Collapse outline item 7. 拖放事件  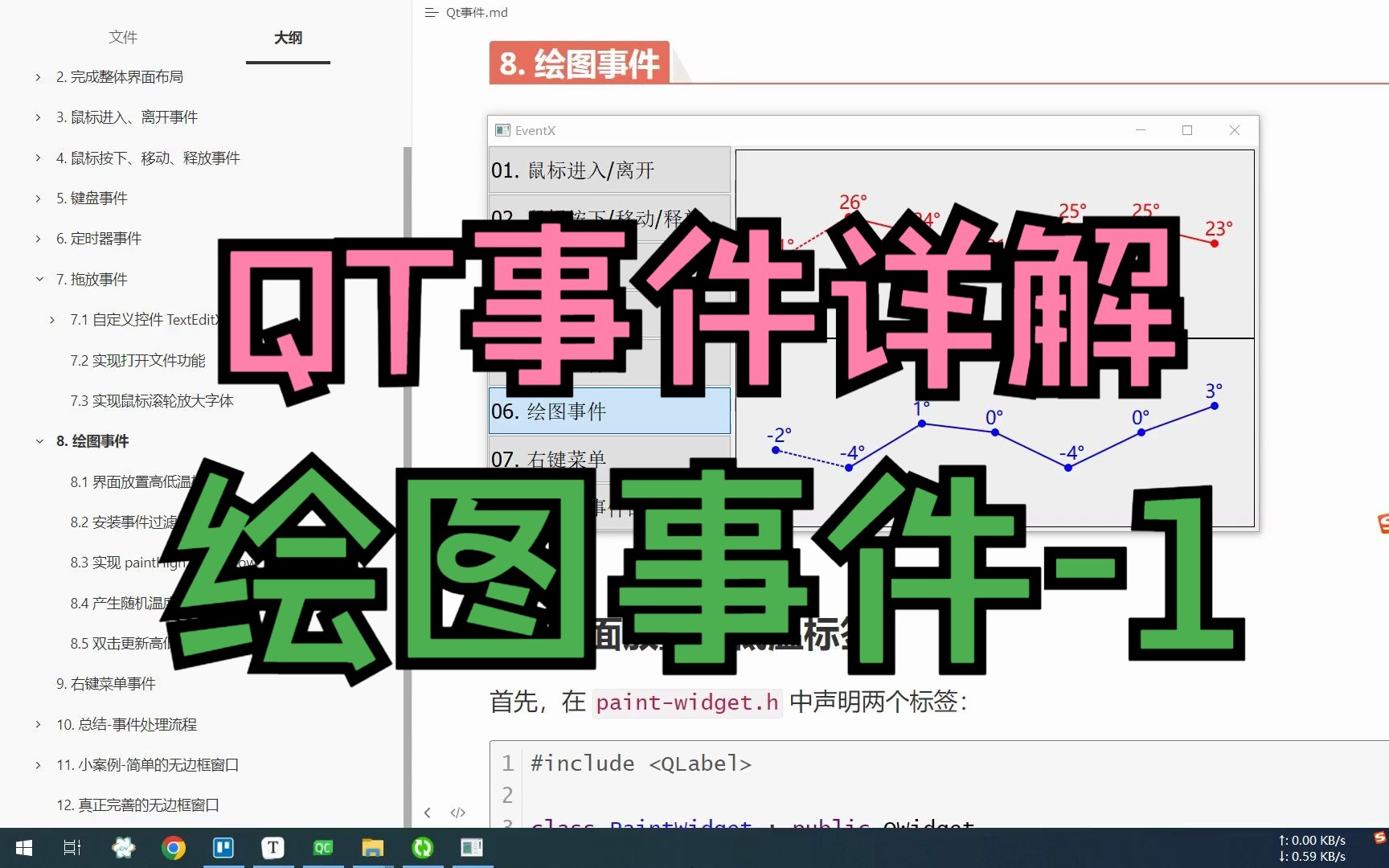coord(39,280)
